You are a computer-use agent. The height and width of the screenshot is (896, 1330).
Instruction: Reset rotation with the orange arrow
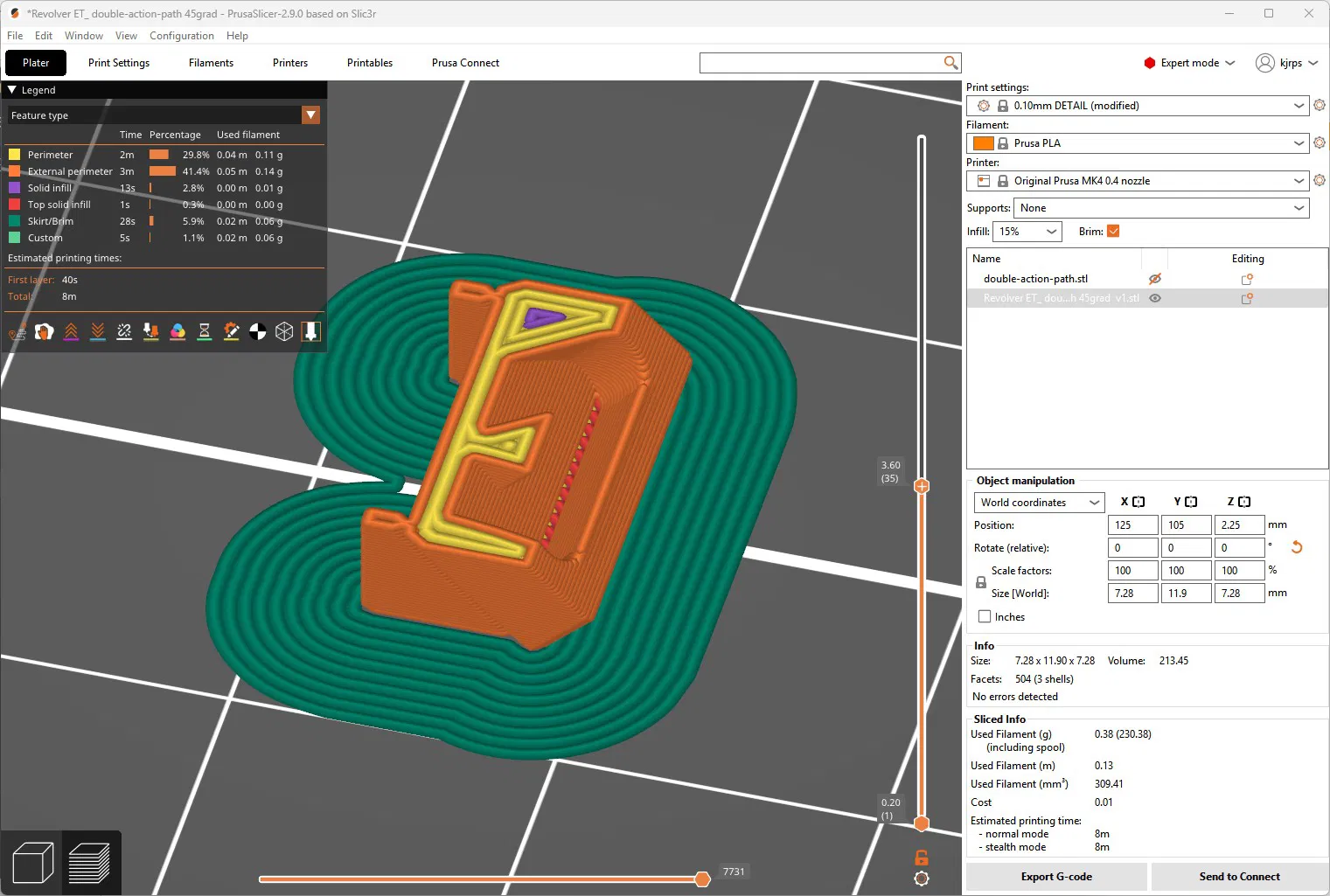pos(1297,547)
